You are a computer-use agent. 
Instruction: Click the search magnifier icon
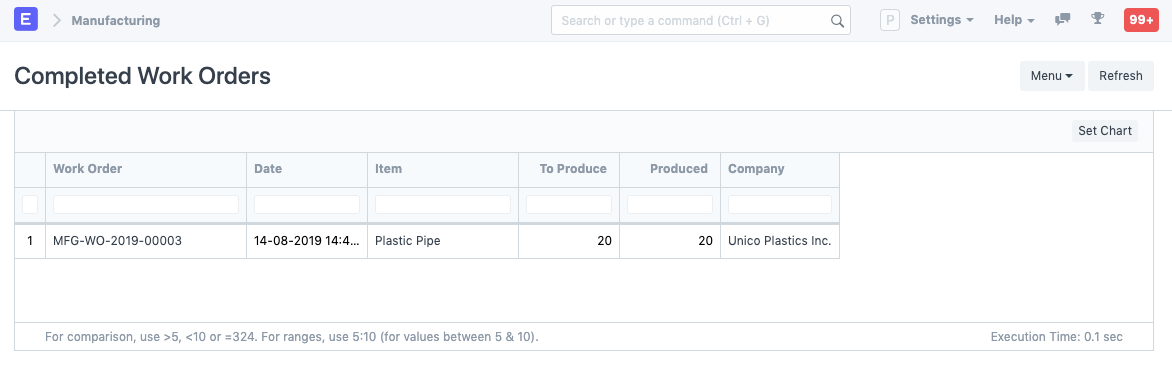[x=837, y=21]
